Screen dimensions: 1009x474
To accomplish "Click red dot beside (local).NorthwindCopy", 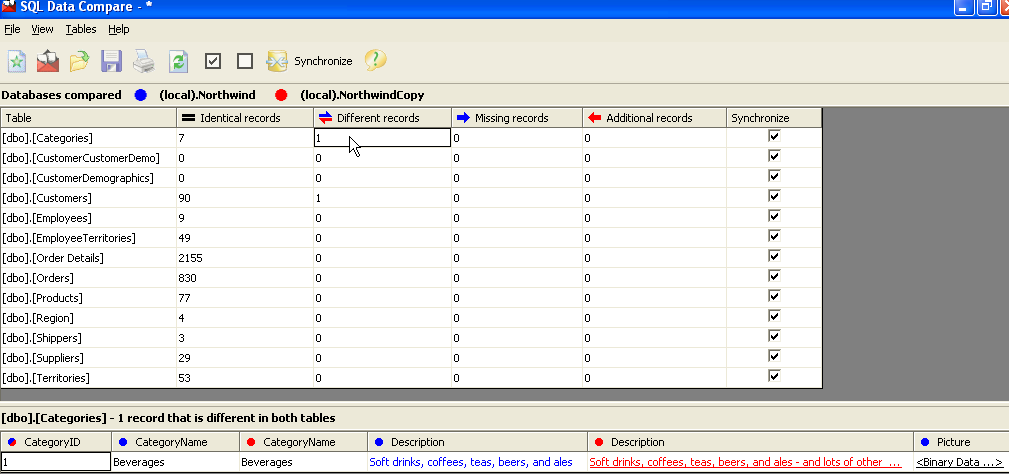I will tap(281, 95).
